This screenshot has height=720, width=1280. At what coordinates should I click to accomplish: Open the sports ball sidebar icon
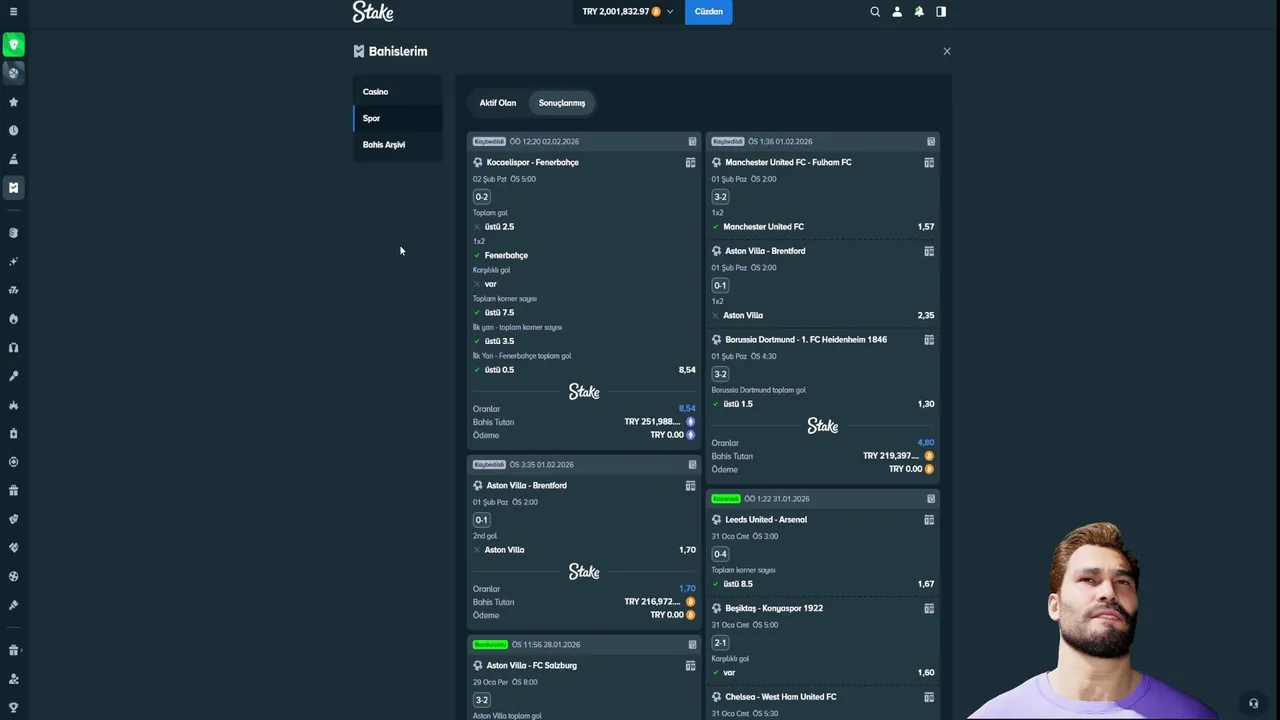(x=13, y=73)
